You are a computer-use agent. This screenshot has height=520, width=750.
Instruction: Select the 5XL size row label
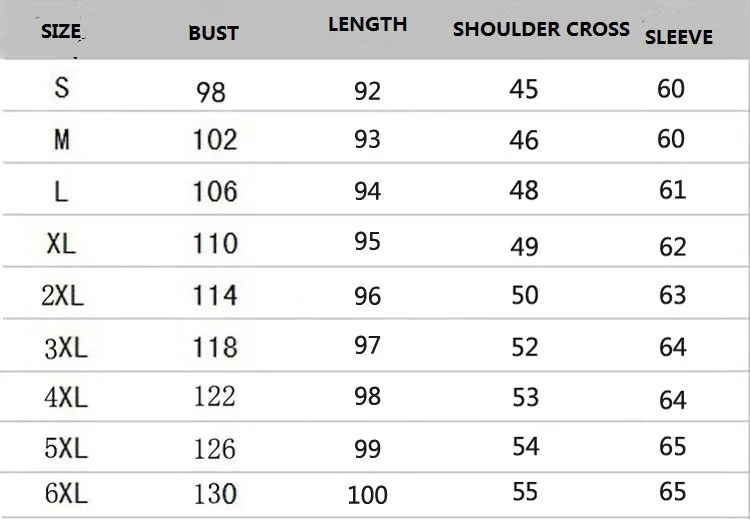(x=66, y=448)
